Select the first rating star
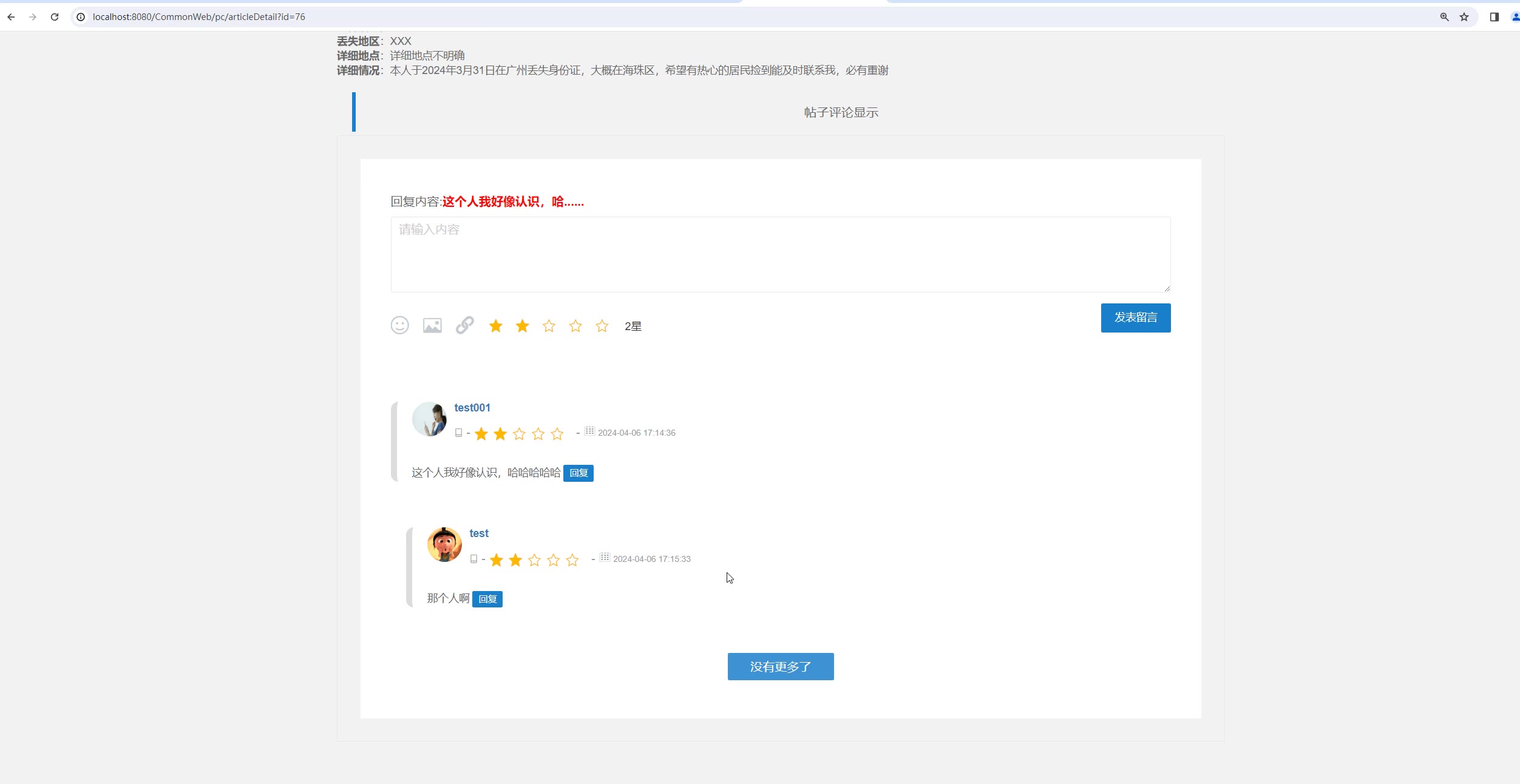Viewport: 1520px width, 784px height. pos(496,326)
